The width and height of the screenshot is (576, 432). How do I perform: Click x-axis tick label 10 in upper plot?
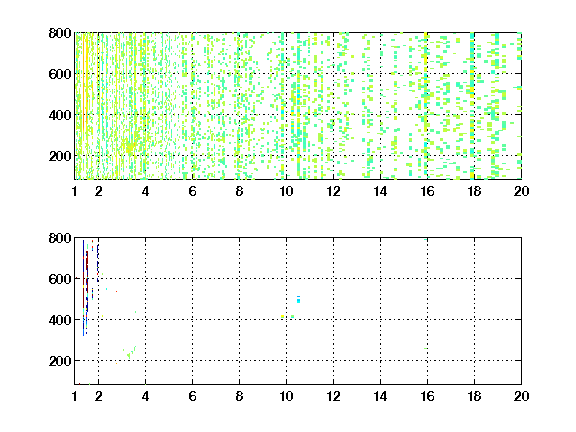pyautogui.click(x=286, y=191)
